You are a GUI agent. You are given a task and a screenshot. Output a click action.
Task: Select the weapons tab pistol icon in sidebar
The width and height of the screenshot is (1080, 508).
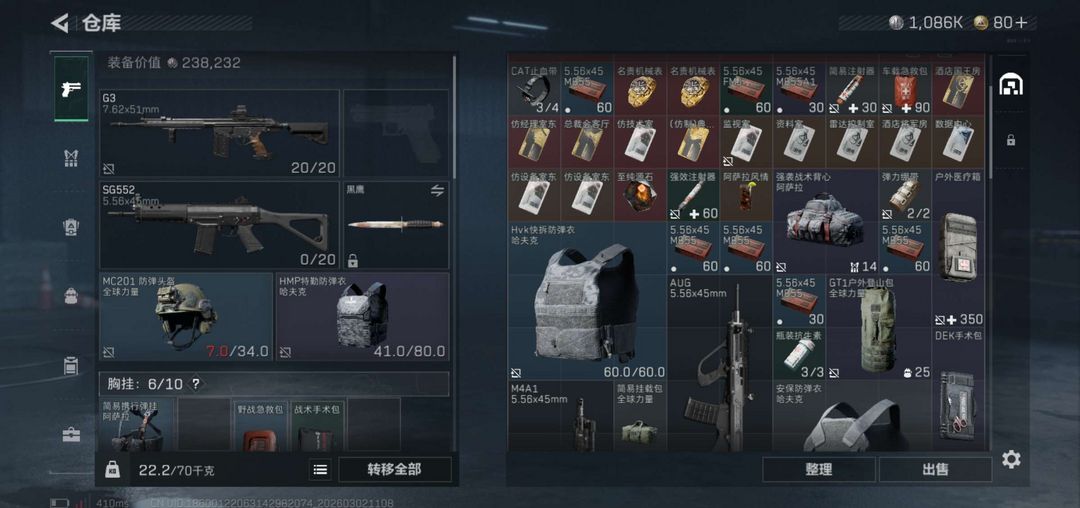coord(71,88)
